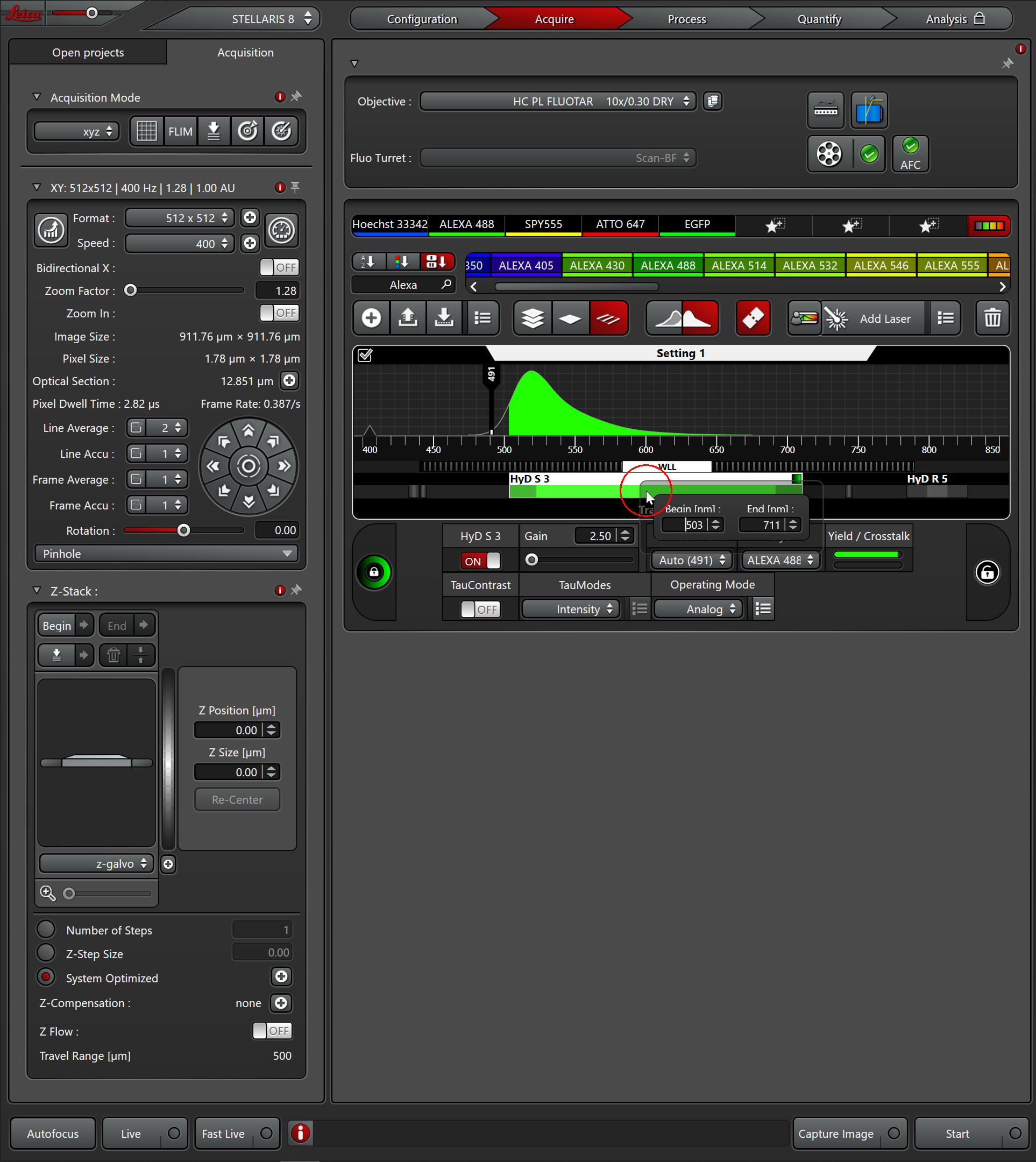Open the Objective dropdown
1036x1162 pixels.
[558, 101]
